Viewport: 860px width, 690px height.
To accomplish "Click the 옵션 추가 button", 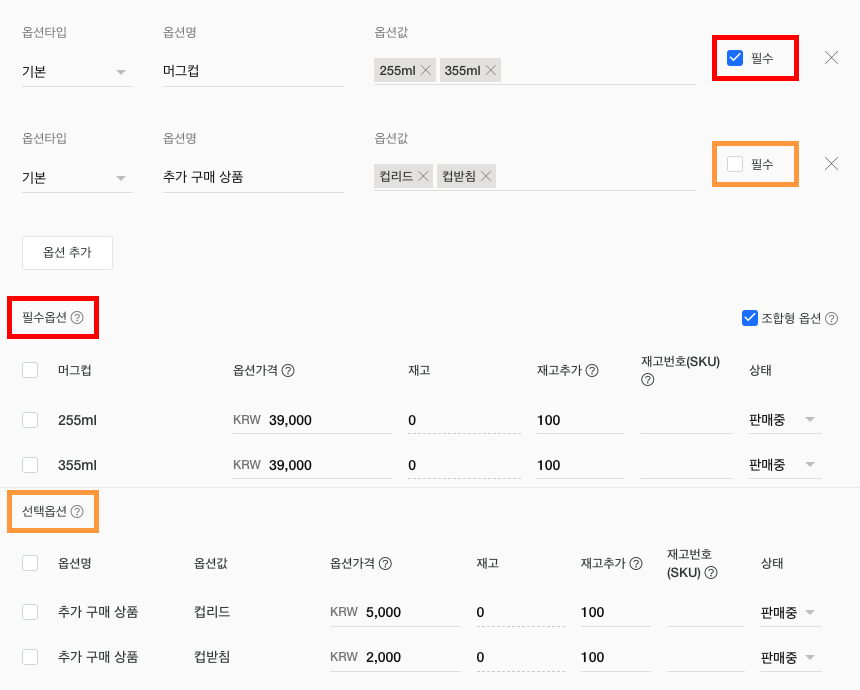I will (x=67, y=253).
